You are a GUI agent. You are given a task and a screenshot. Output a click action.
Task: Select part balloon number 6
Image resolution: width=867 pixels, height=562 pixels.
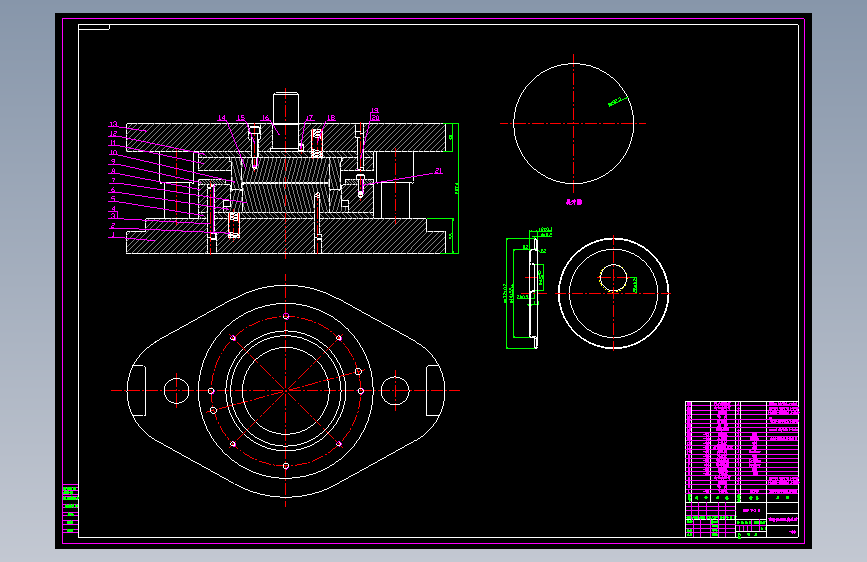[113, 190]
